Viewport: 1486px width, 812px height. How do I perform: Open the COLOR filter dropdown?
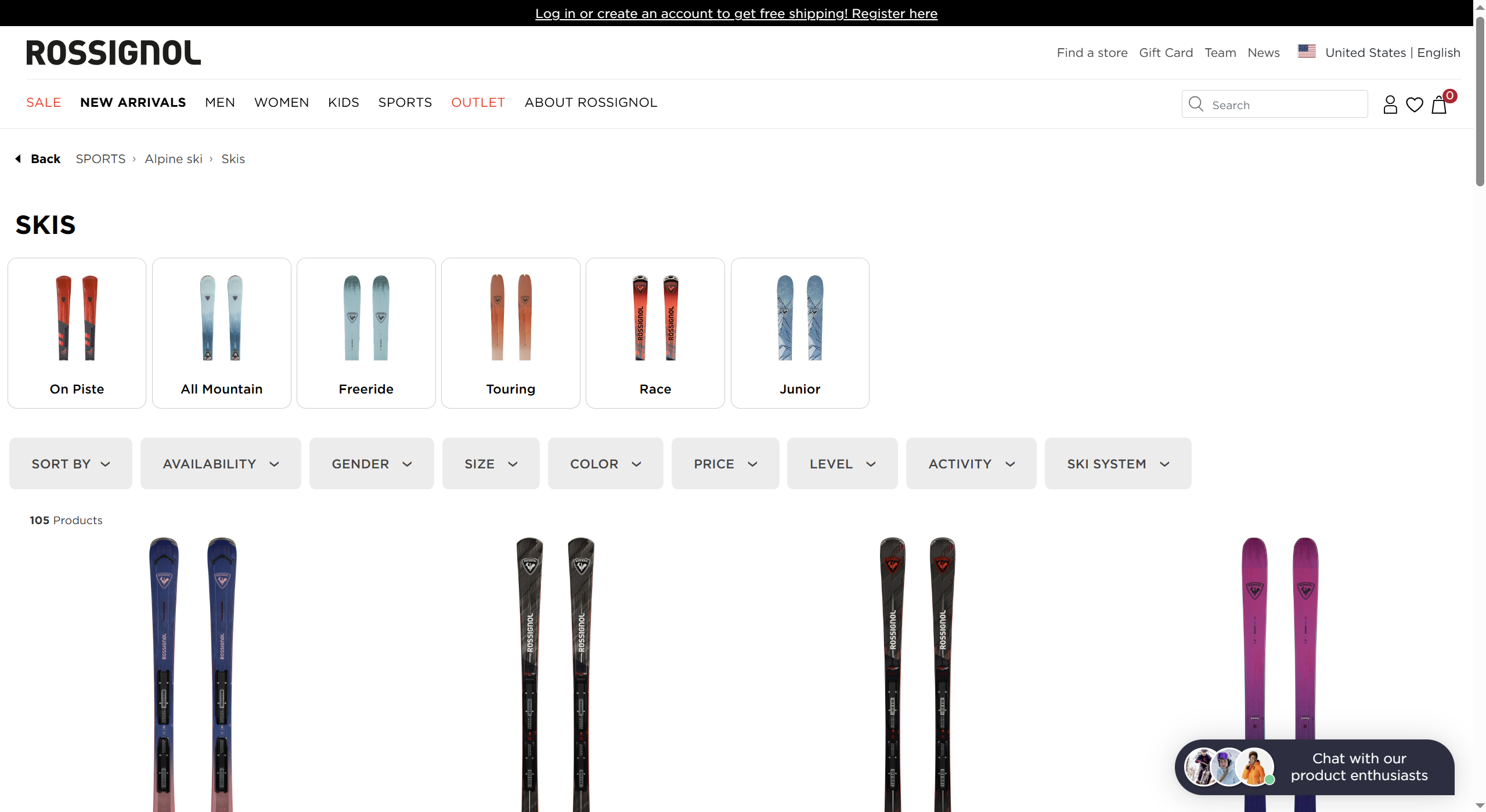[x=605, y=463]
